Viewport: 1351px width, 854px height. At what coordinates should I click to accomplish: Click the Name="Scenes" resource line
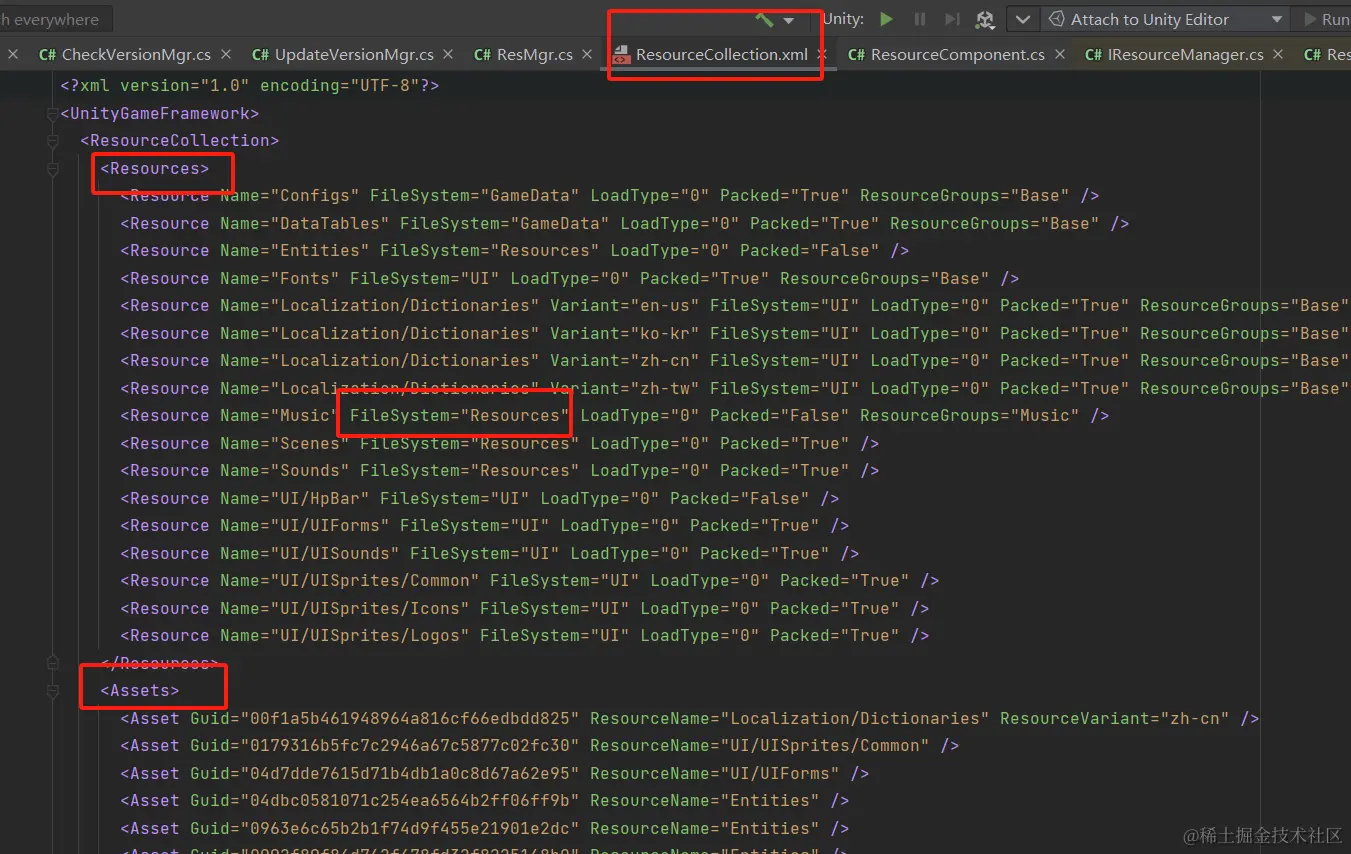(x=500, y=444)
